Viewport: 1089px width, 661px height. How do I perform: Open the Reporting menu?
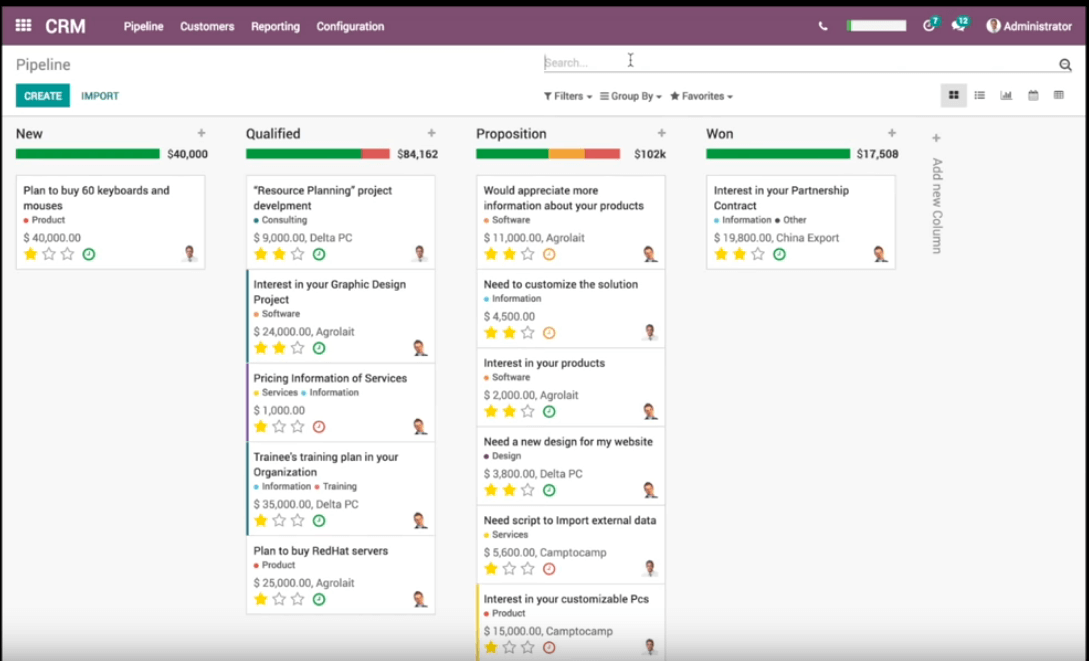tap(276, 26)
